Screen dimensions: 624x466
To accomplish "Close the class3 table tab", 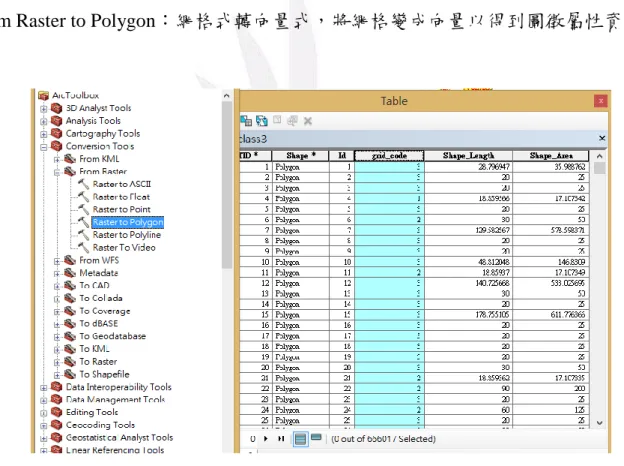I will coord(602,138).
